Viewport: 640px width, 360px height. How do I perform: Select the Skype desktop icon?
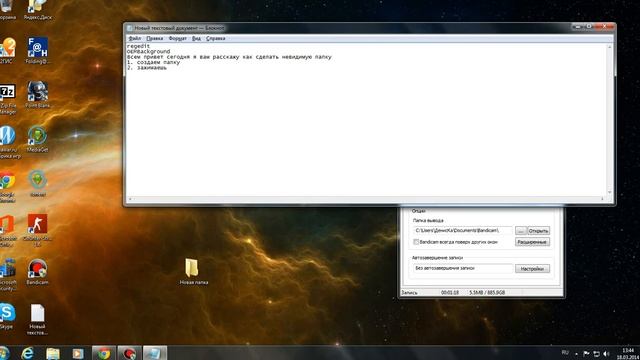pos(7,316)
